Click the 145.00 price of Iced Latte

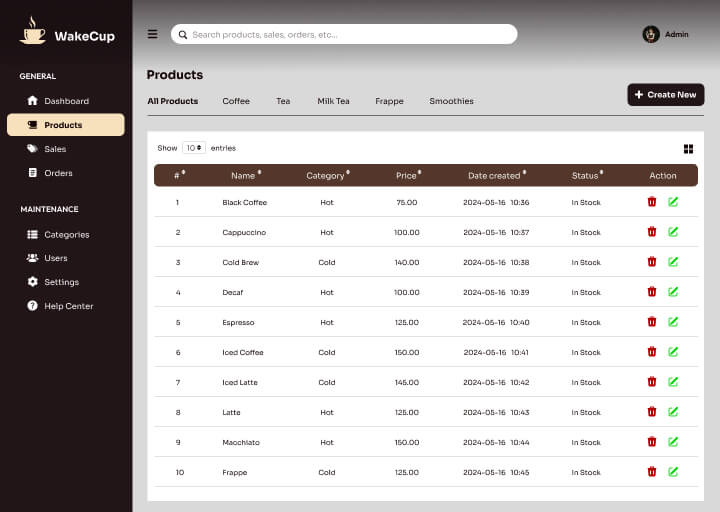click(407, 382)
